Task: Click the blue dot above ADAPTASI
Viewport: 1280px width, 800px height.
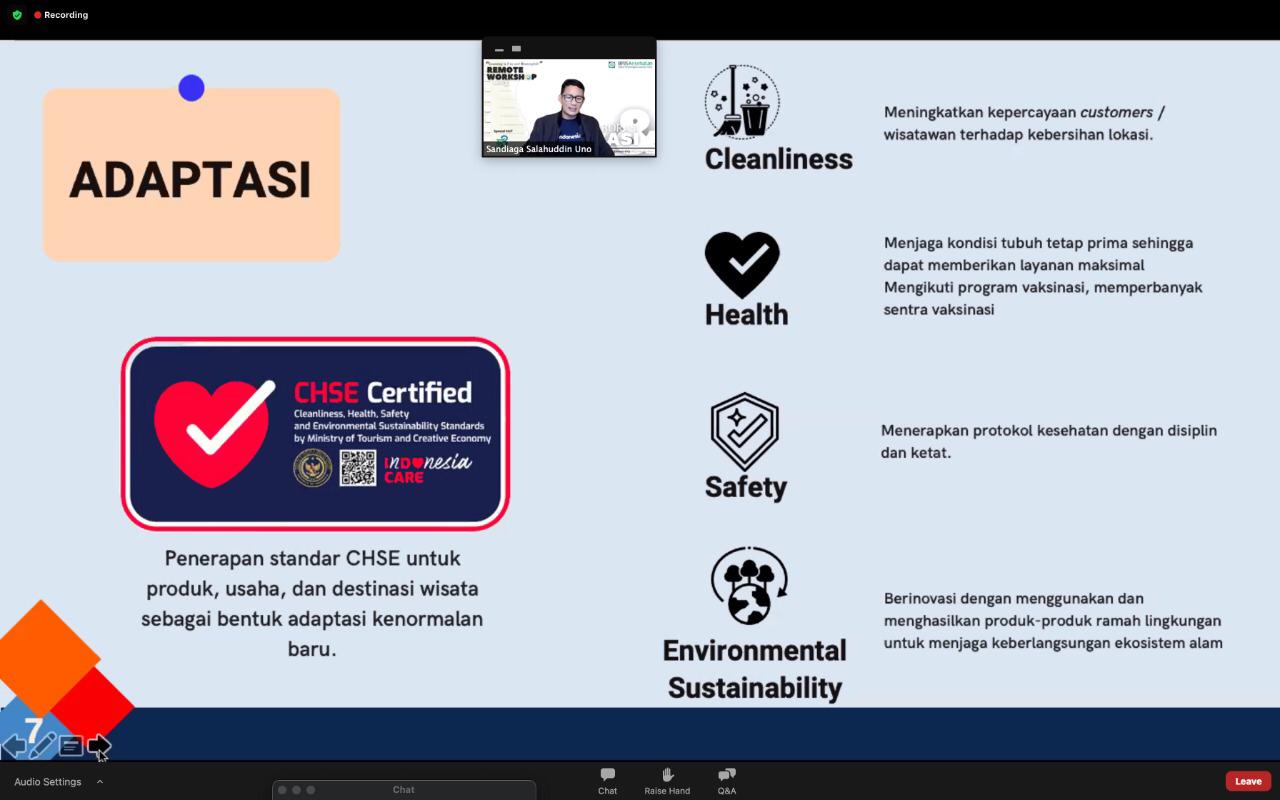Action: coord(191,88)
